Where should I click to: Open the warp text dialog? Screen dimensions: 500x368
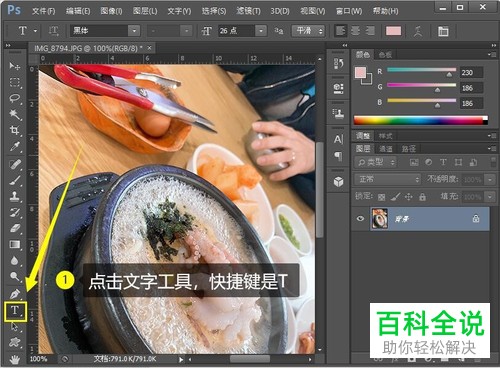point(418,31)
